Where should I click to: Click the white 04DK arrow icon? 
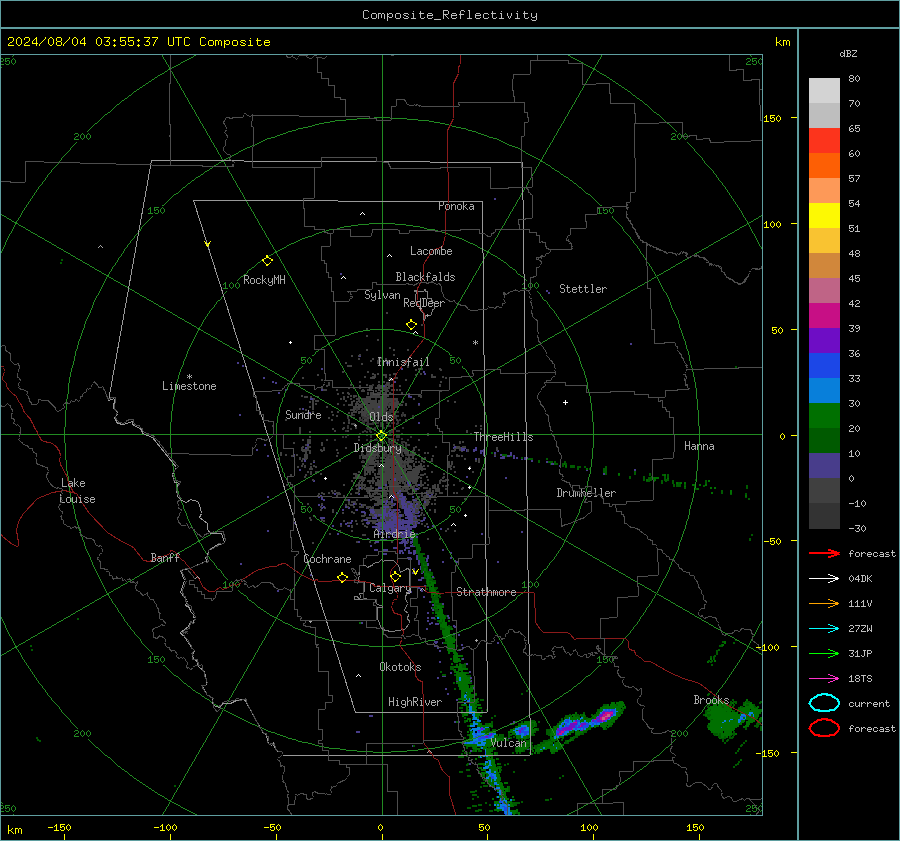pyautogui.click(x=824, y=579)
